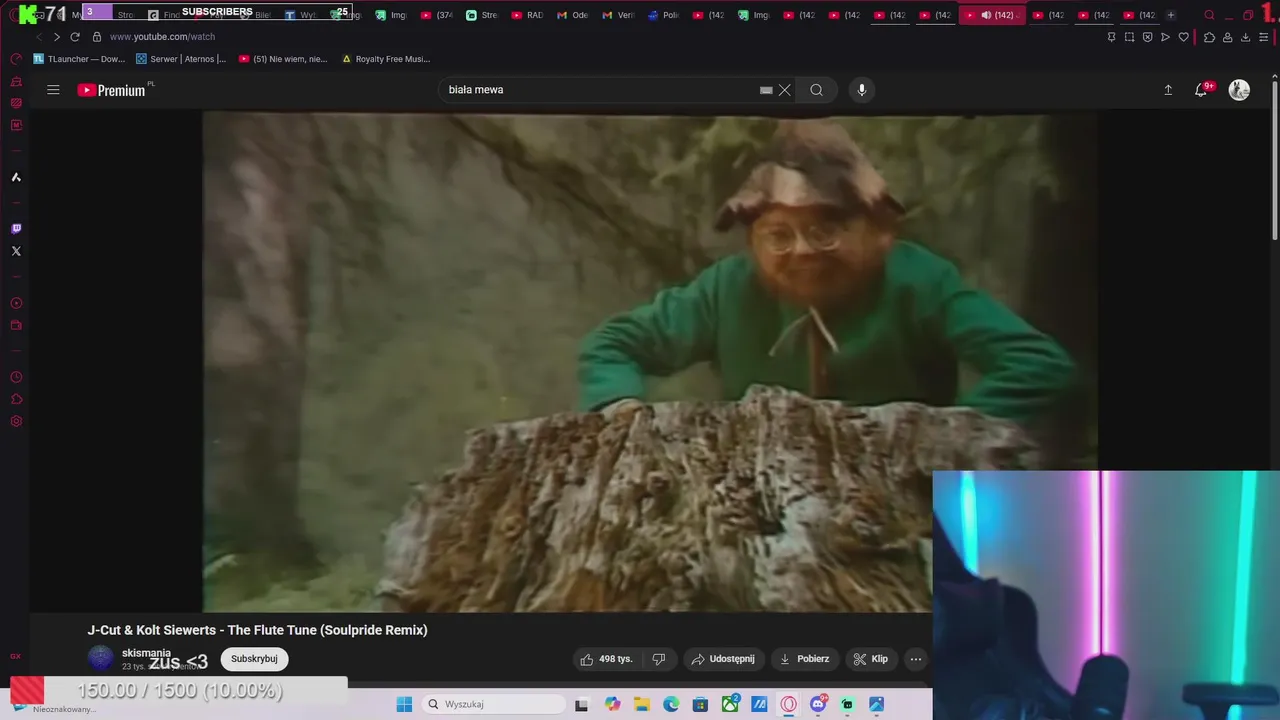
Task: Click the Udostępnij share button
Action: tap(724, 659)
